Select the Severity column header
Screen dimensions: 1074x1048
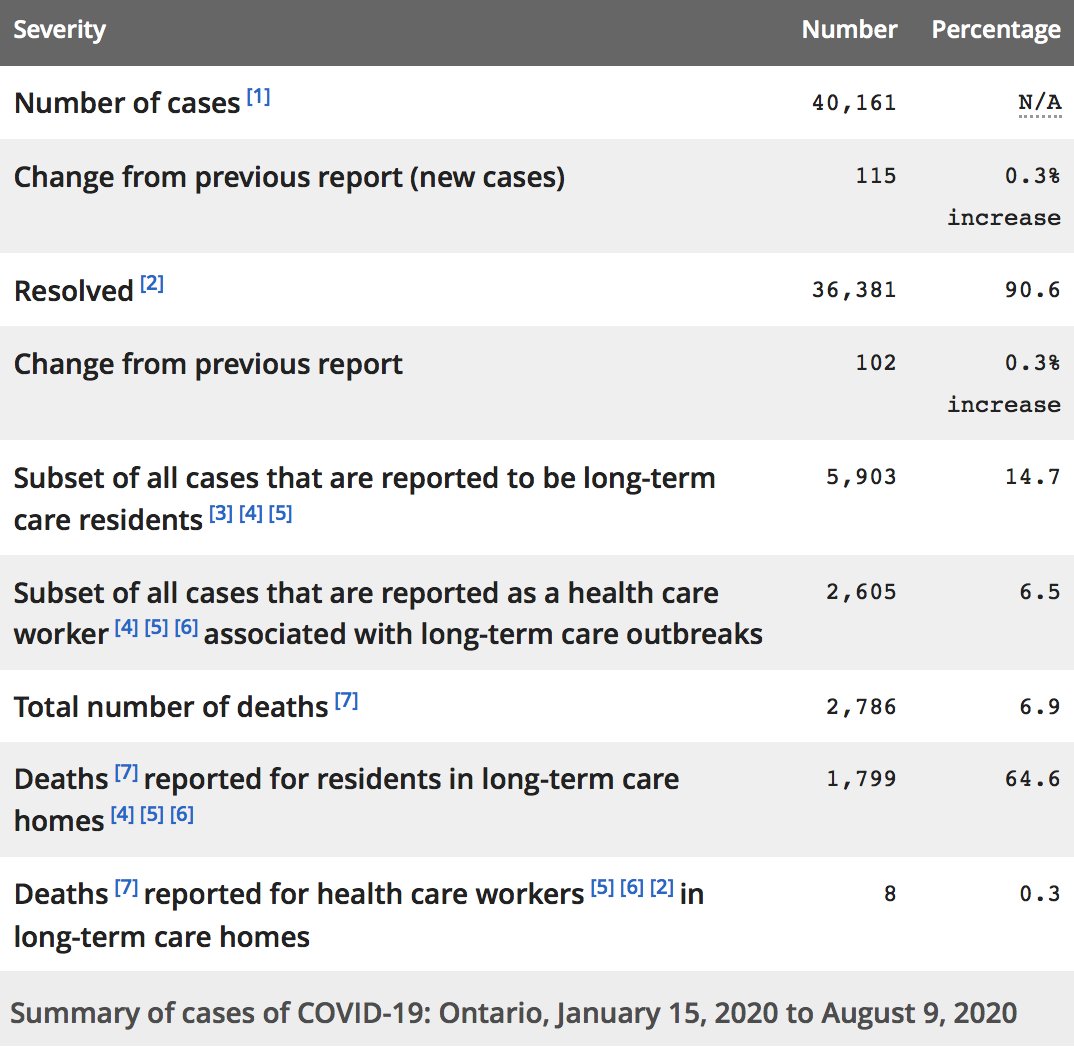[60, 29]
